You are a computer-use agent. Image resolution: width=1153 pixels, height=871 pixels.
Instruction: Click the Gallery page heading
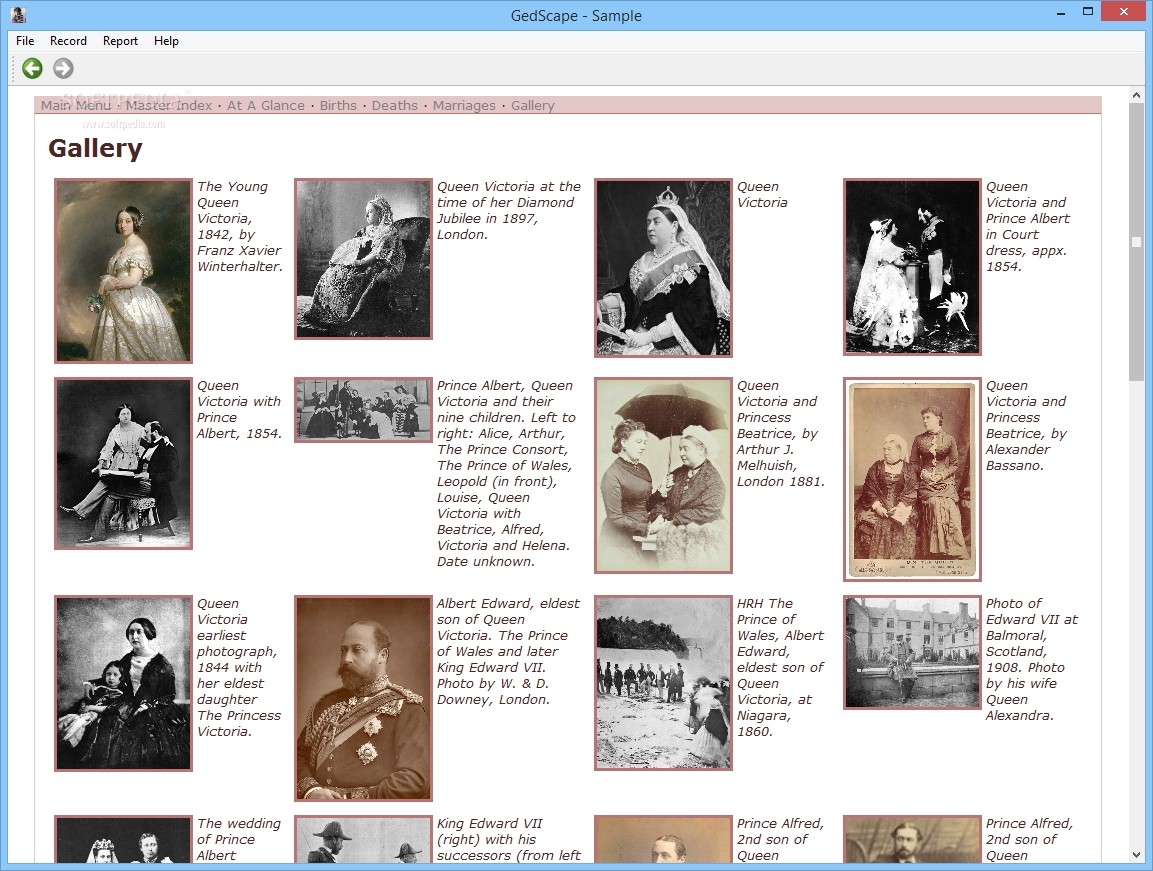pyautogui.click(x=96, y=148)
